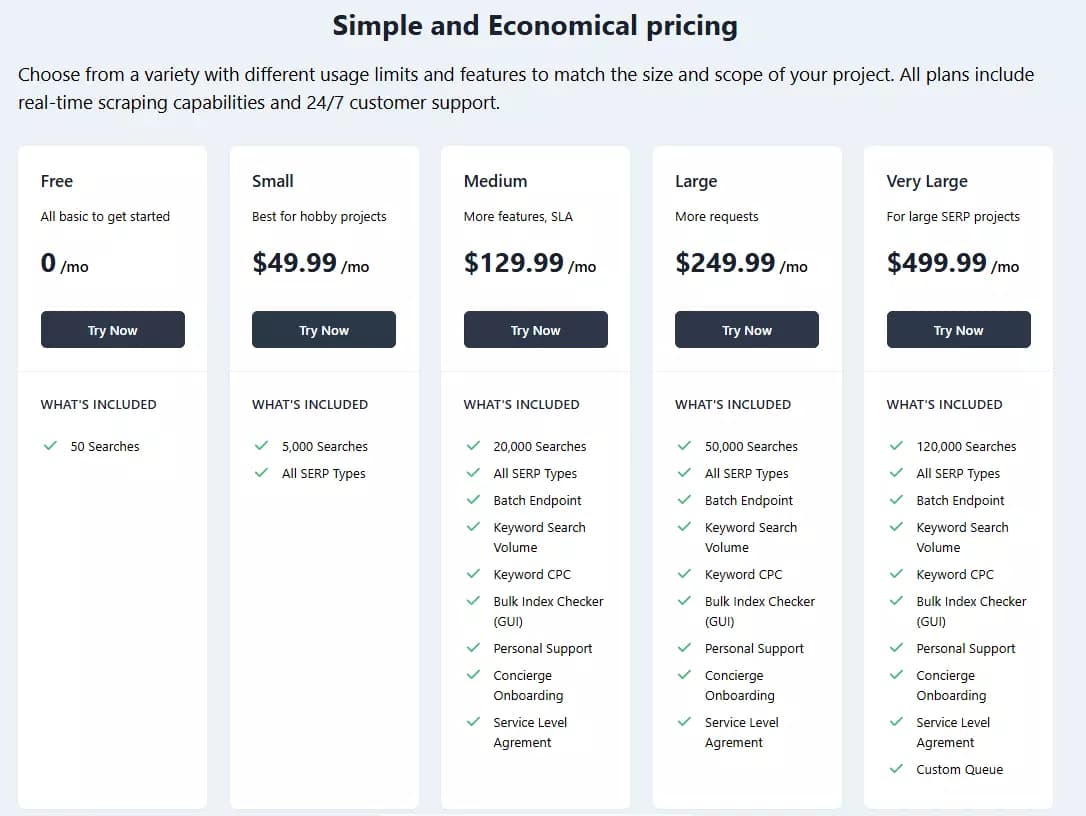Click Try Now on the Large plan
Image resolution: width=1086 pixels, height=816 pixels.
pyautogui.click(x=747, y=329)
